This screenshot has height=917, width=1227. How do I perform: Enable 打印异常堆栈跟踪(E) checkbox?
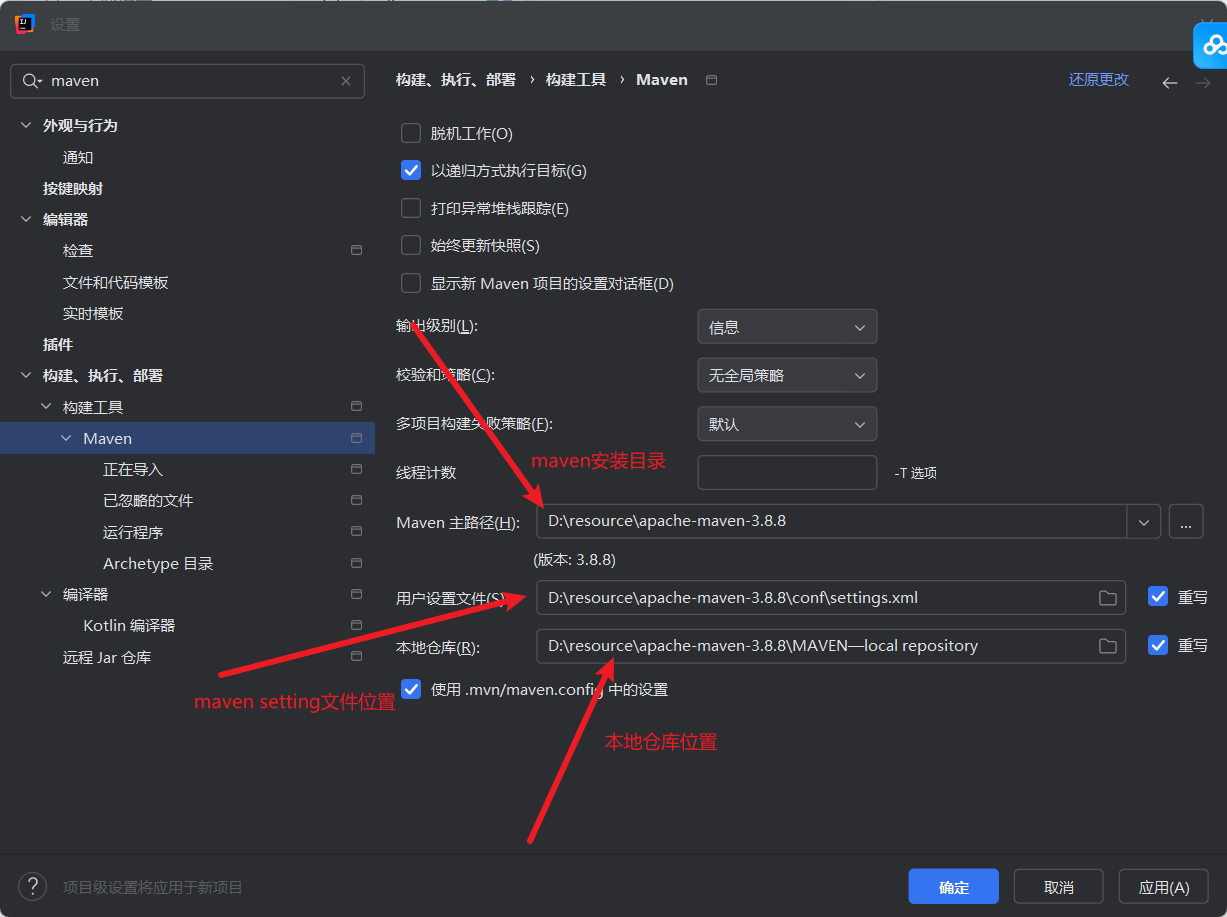[x=411, y=208]
